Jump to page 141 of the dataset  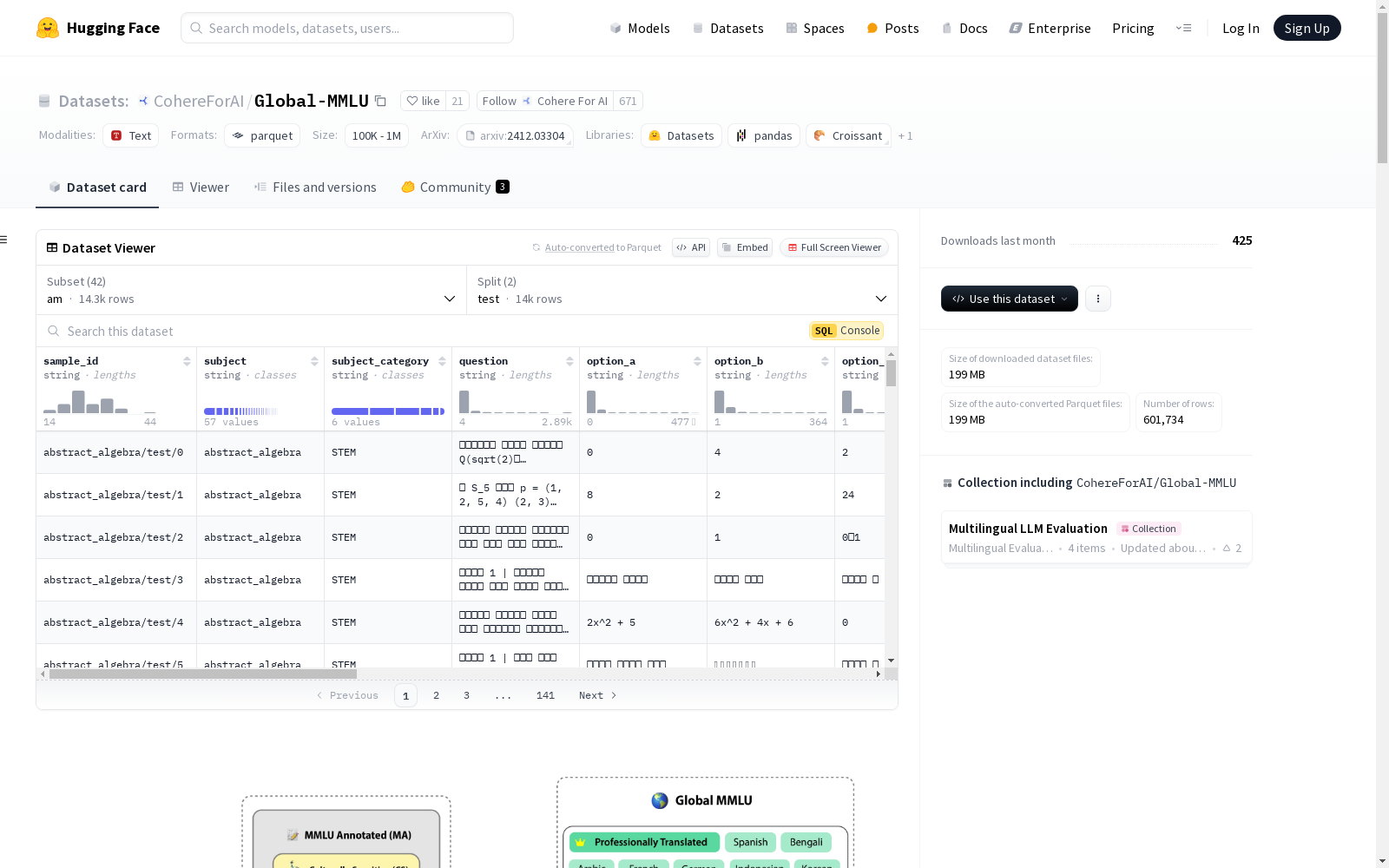(x=545, y=695)
